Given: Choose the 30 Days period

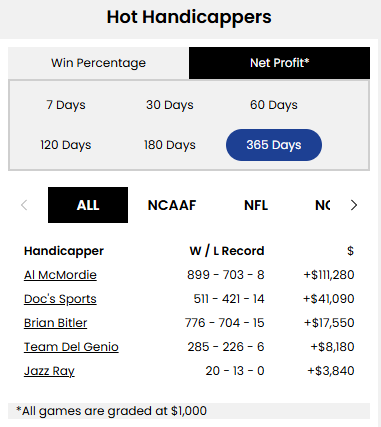Looking at the screenshot, I should pyautogui.click(x=170, y=105).
